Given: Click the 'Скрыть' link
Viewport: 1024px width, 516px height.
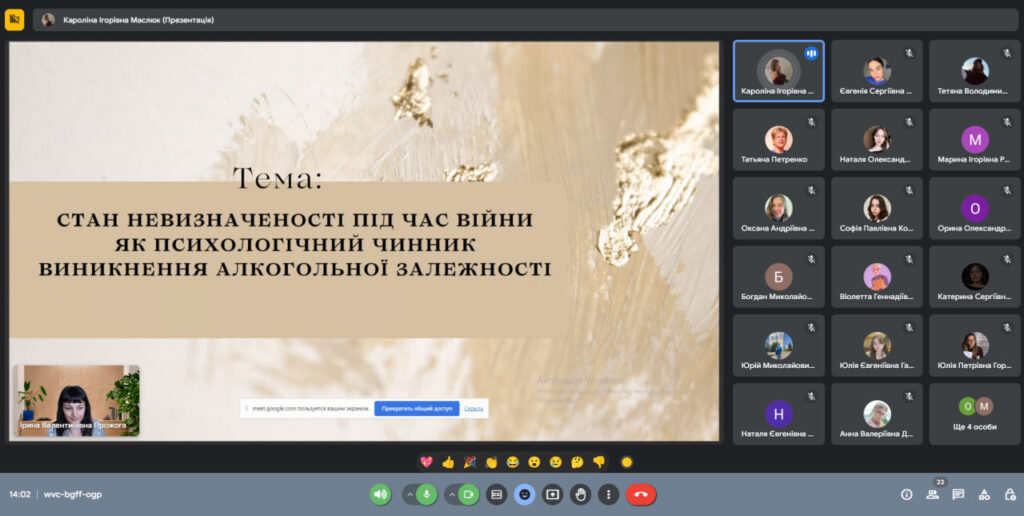Looking at the screenshot, I should coord(474,408).
